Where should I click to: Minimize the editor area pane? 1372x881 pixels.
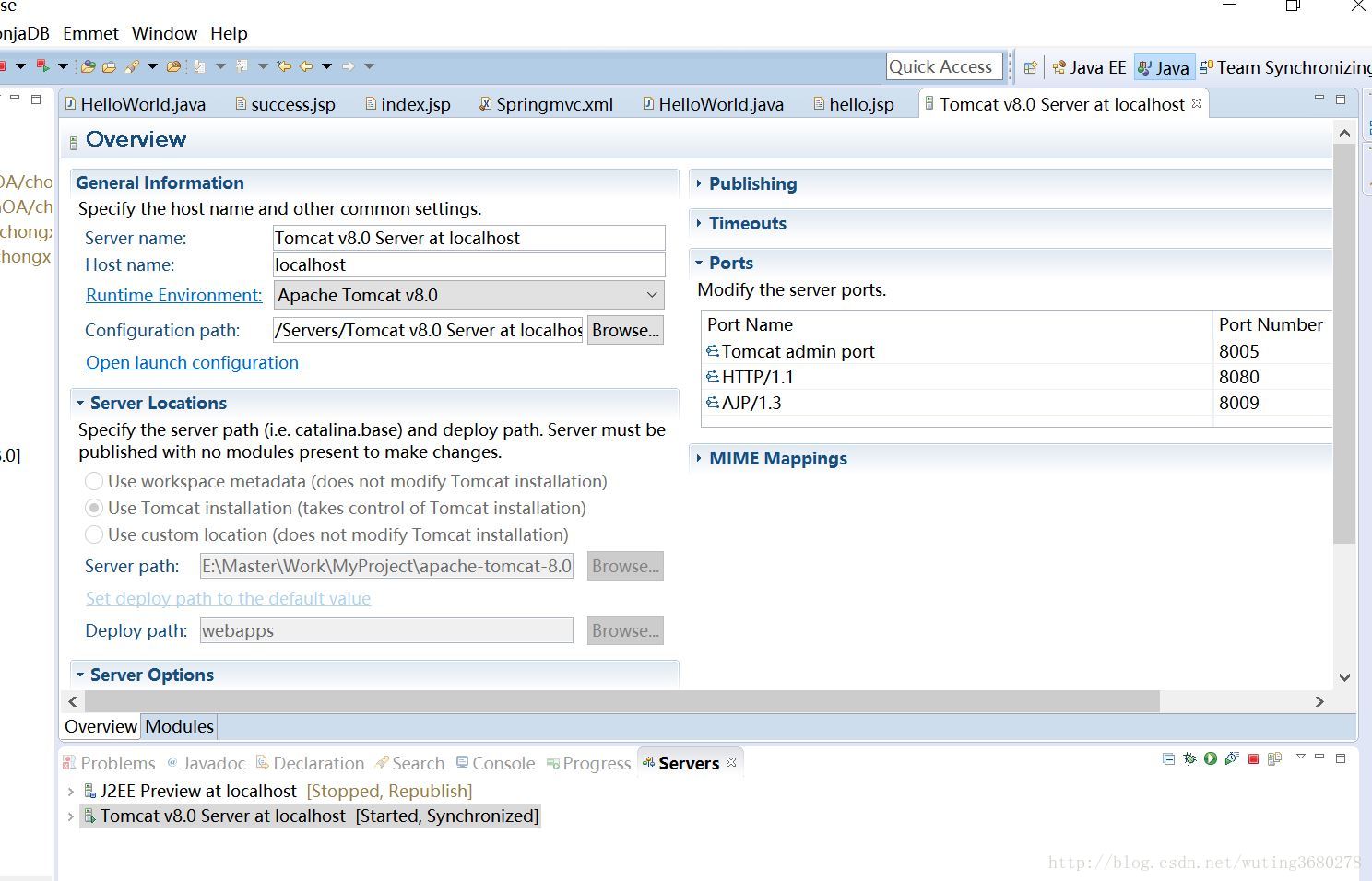tap(1319, 99)
